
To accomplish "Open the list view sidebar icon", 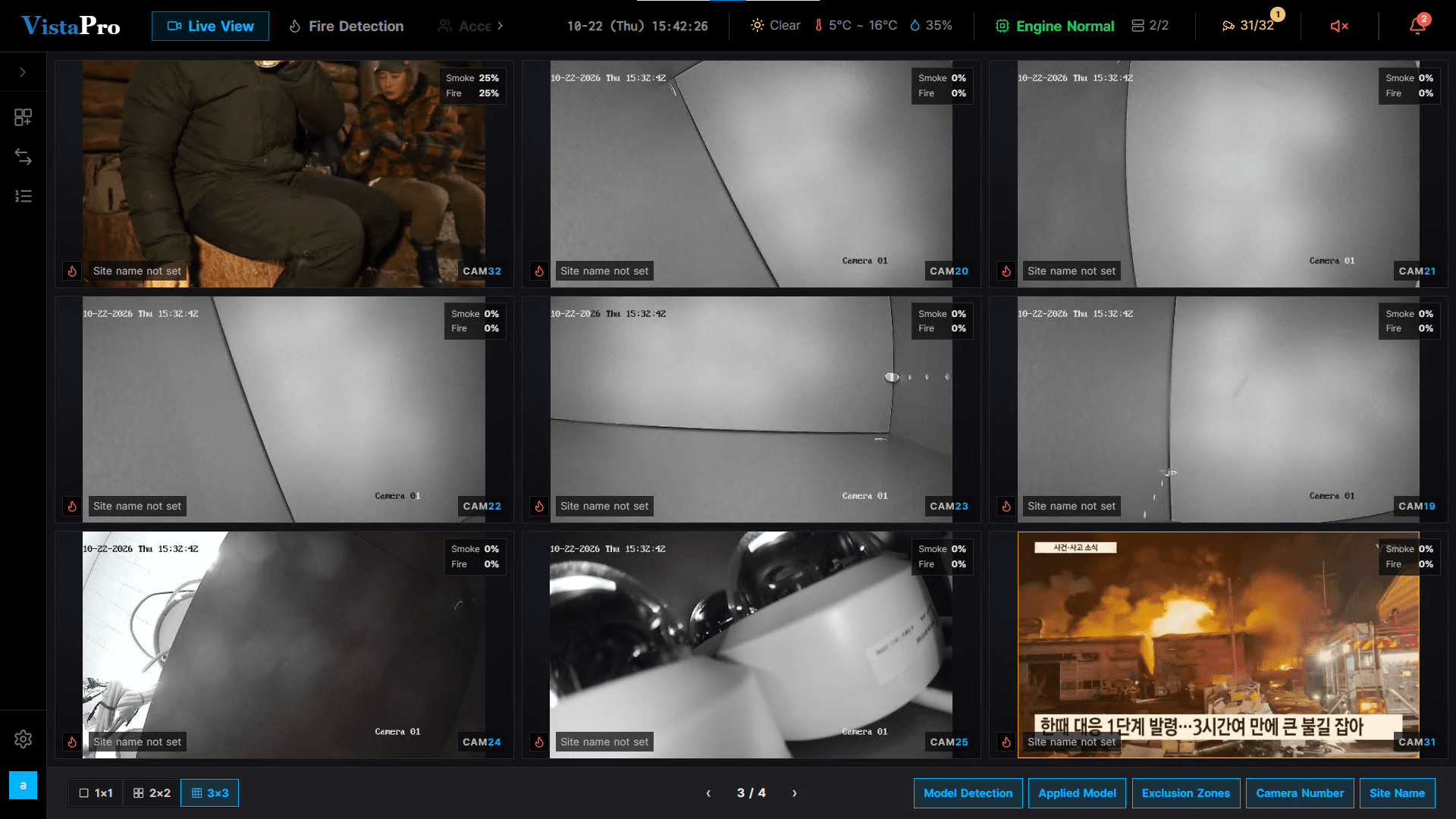I will click(x=23, y=196).
